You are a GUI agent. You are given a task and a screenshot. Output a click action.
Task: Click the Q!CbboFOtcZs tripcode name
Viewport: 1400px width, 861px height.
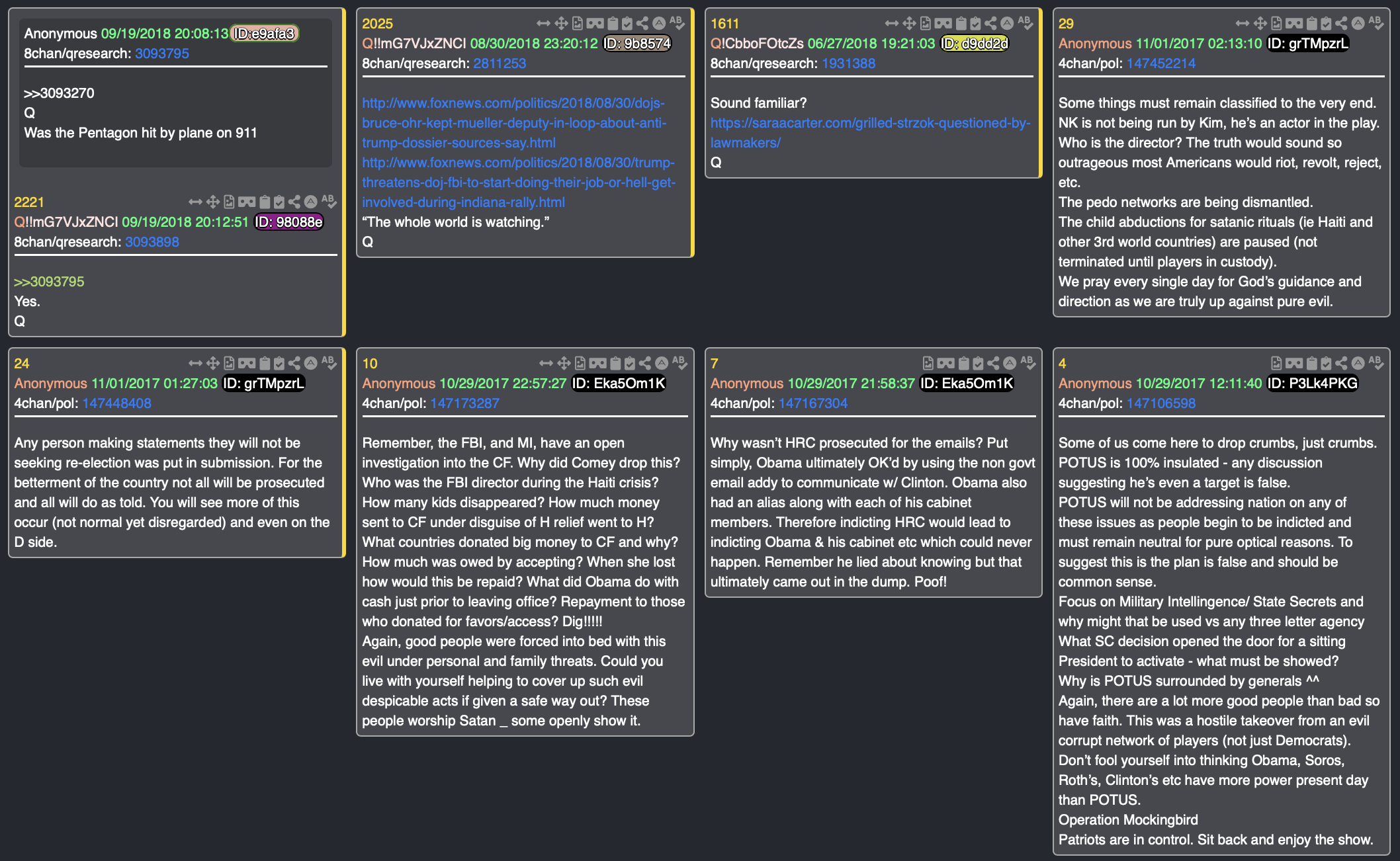pos(757,44)
